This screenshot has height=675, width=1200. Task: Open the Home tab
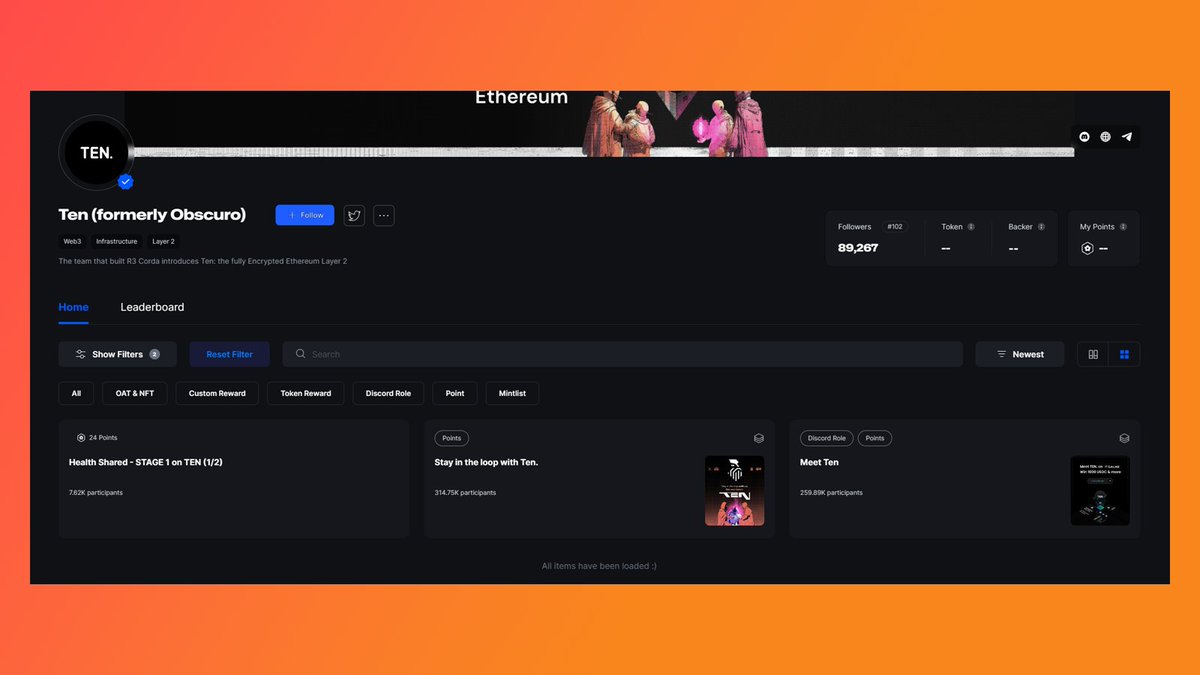73,307
